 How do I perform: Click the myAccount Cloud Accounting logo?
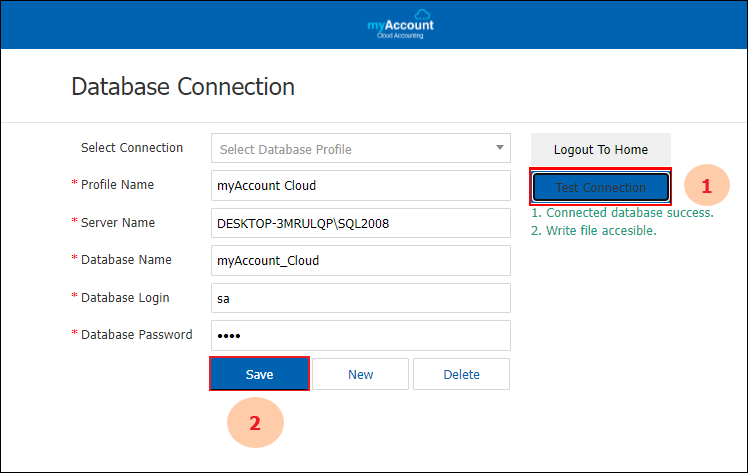[400, 24]
